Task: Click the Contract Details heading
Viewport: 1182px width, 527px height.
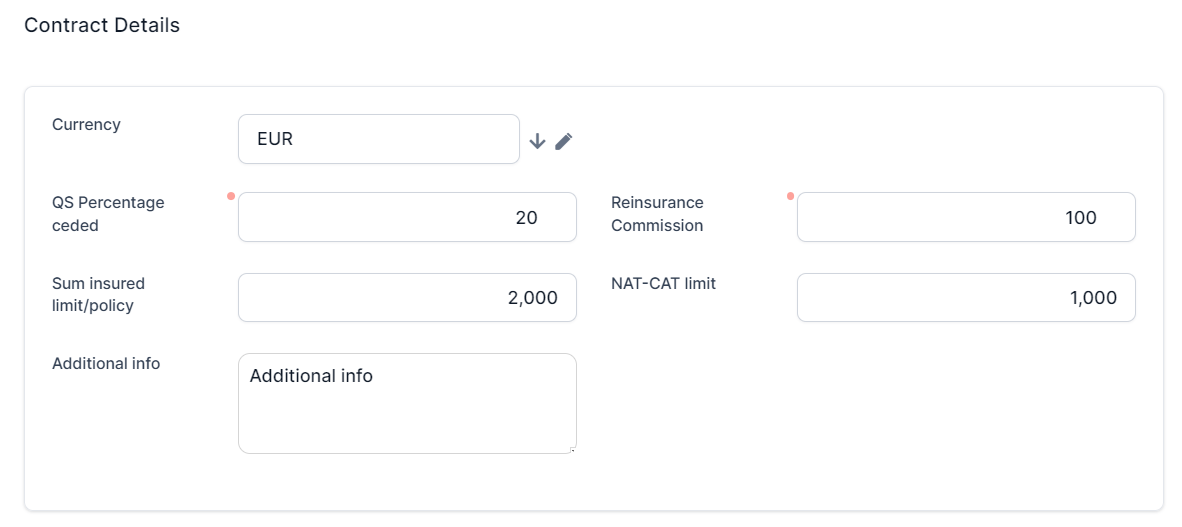Action: [x=102, y=26]
